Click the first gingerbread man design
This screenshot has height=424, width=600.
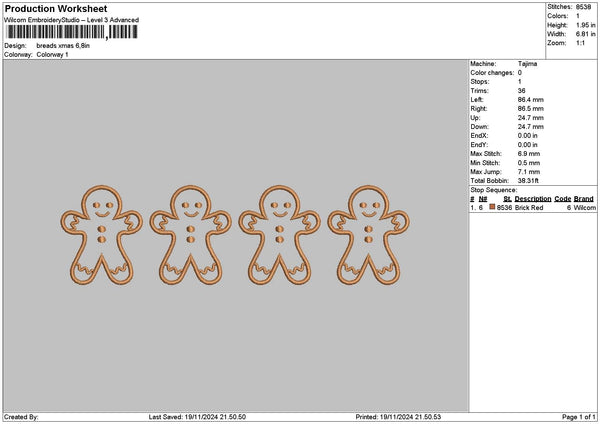[x=101, y=235]
